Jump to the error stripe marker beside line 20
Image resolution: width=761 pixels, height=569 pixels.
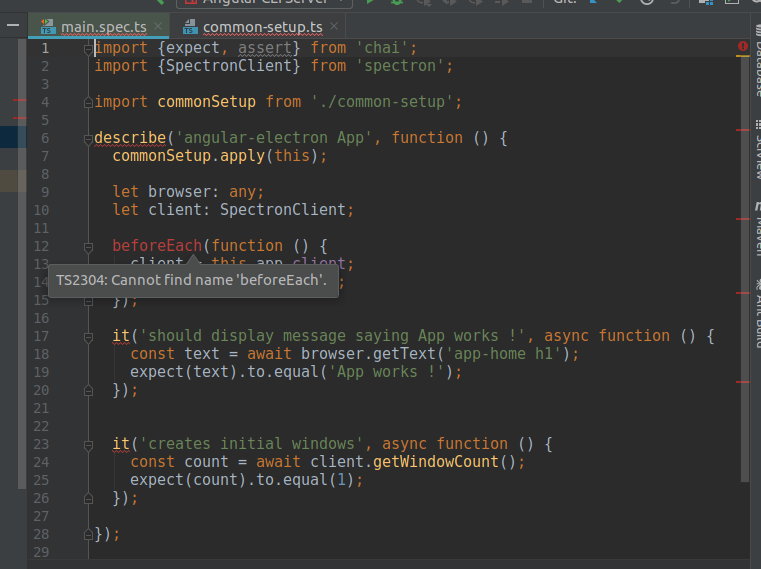tap(743, 382)
